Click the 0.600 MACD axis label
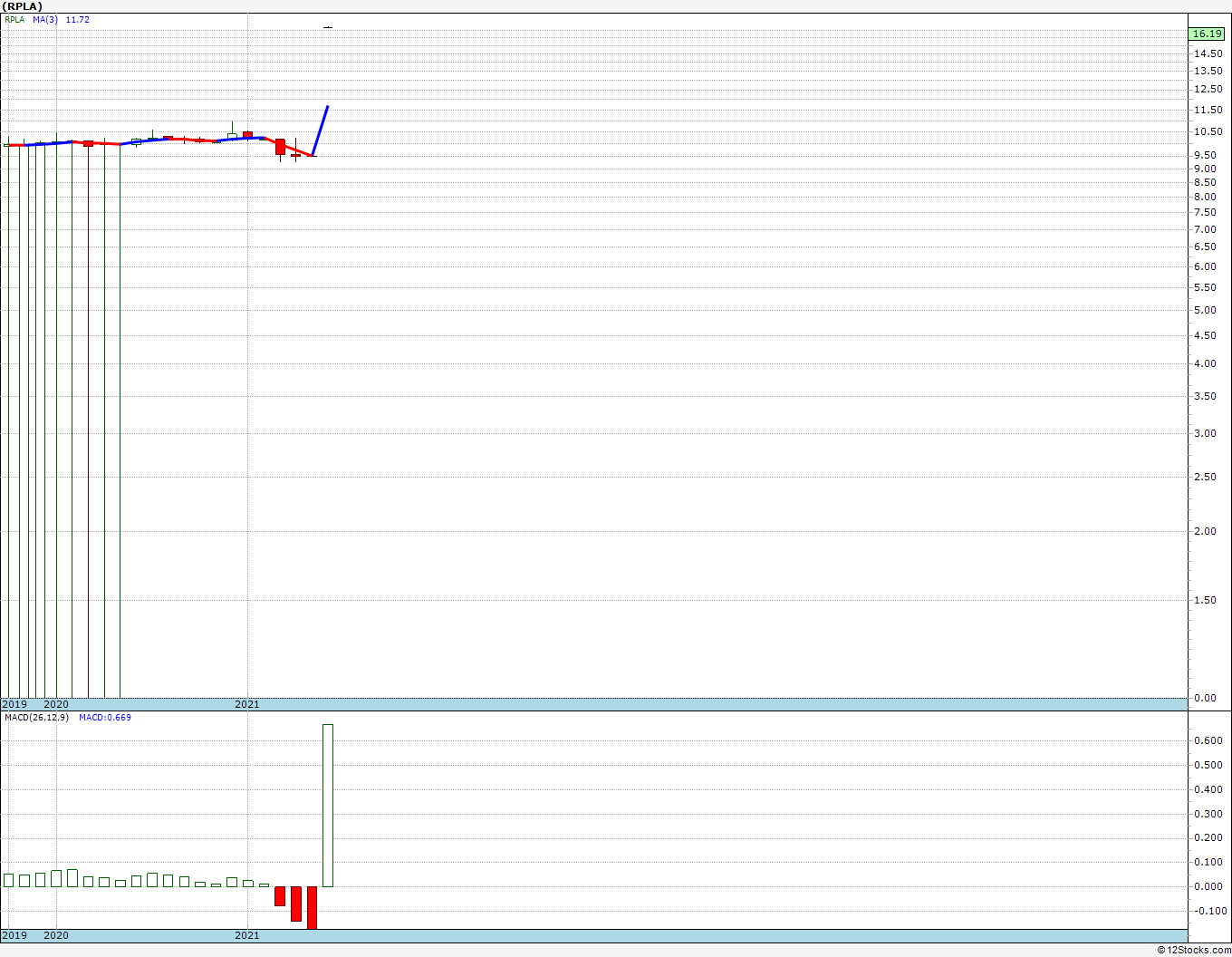The width and height of the screenshot is (1232, 957). [1208, 740]
